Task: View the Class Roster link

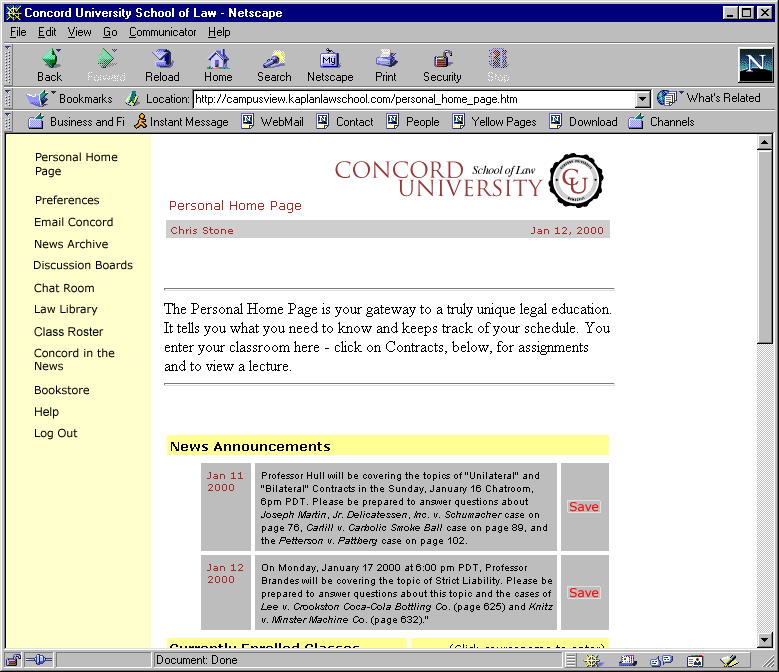Action: pyautogui.click(x=69, y=331)
